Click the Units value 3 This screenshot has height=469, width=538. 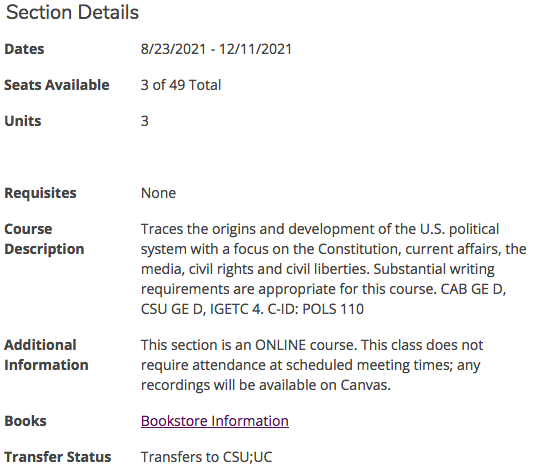point(145,121)
